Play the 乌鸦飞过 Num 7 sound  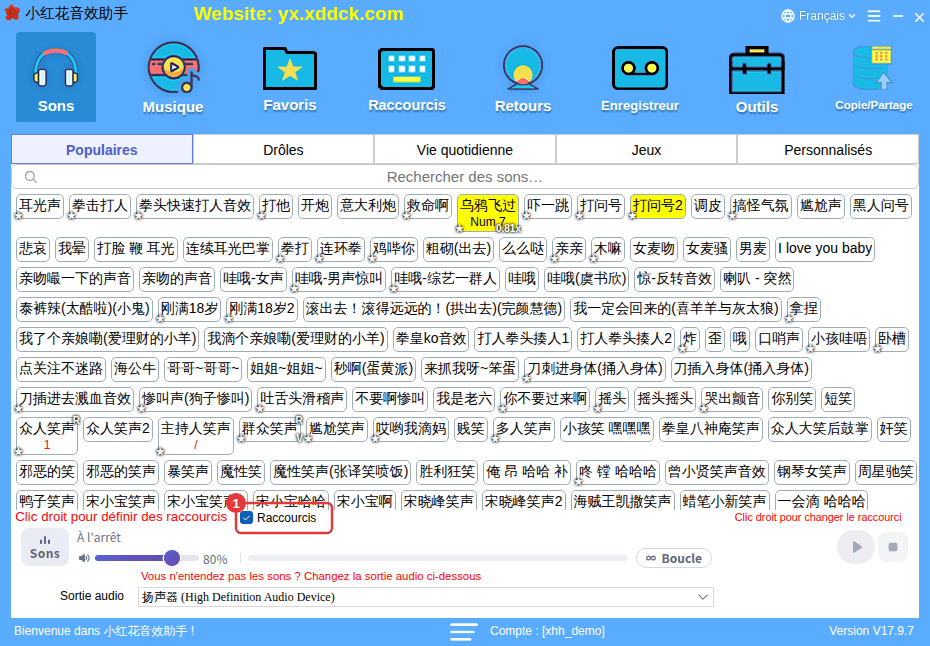click(488, 212)
